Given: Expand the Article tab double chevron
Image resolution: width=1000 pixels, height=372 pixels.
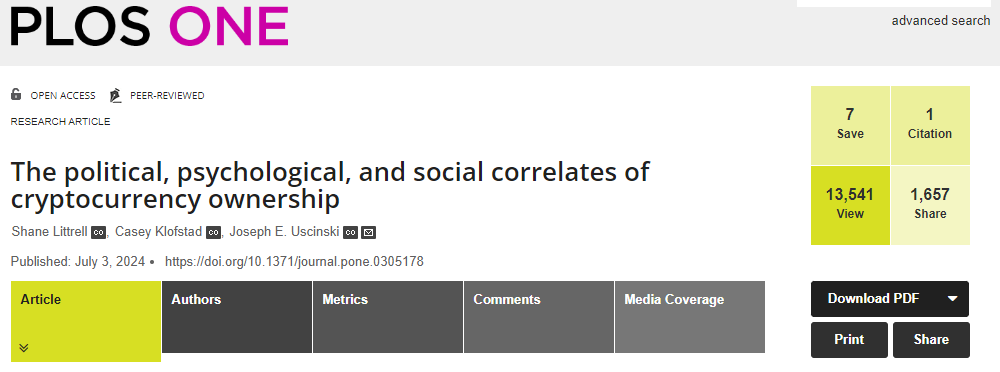Looking at the screenshot, I should [24, 348].
